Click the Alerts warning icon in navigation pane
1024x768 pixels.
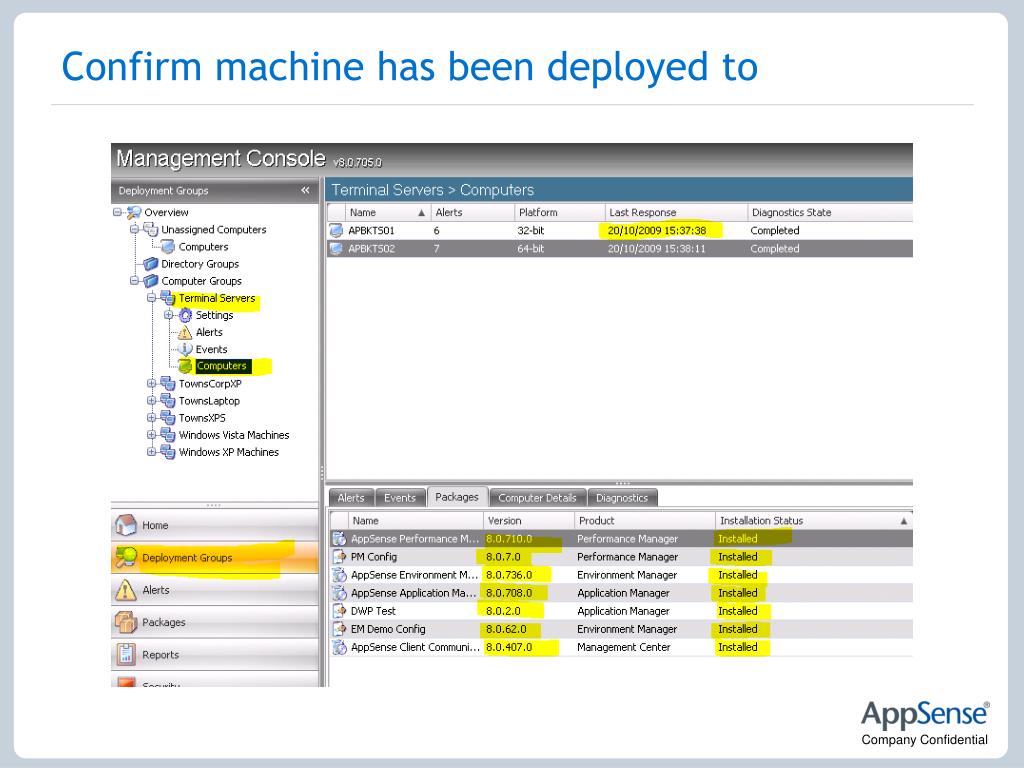click(125, 590)
